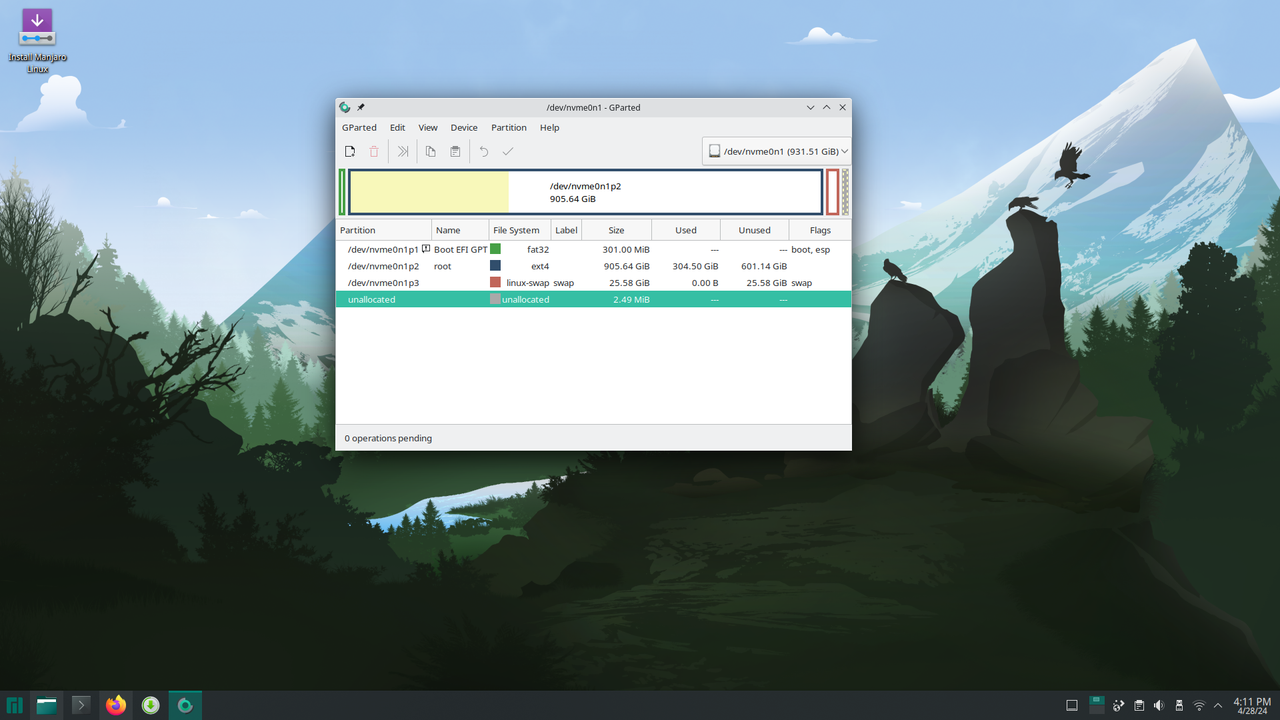The height and width of the screenshot is (720, 1280).
Task: Open the View menu
Action: 428,128
